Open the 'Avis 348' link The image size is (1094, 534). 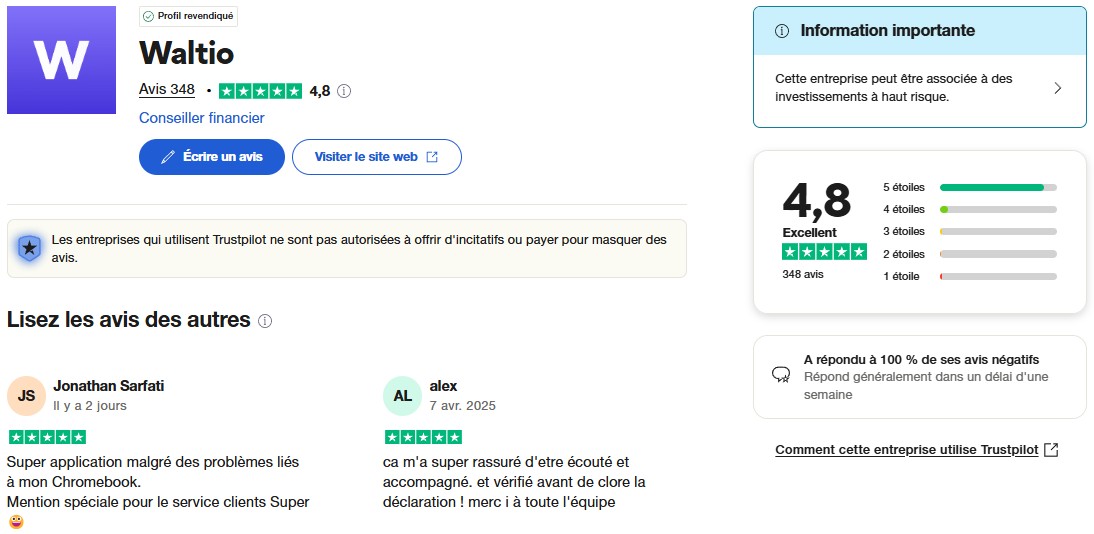tap(167, 89)
